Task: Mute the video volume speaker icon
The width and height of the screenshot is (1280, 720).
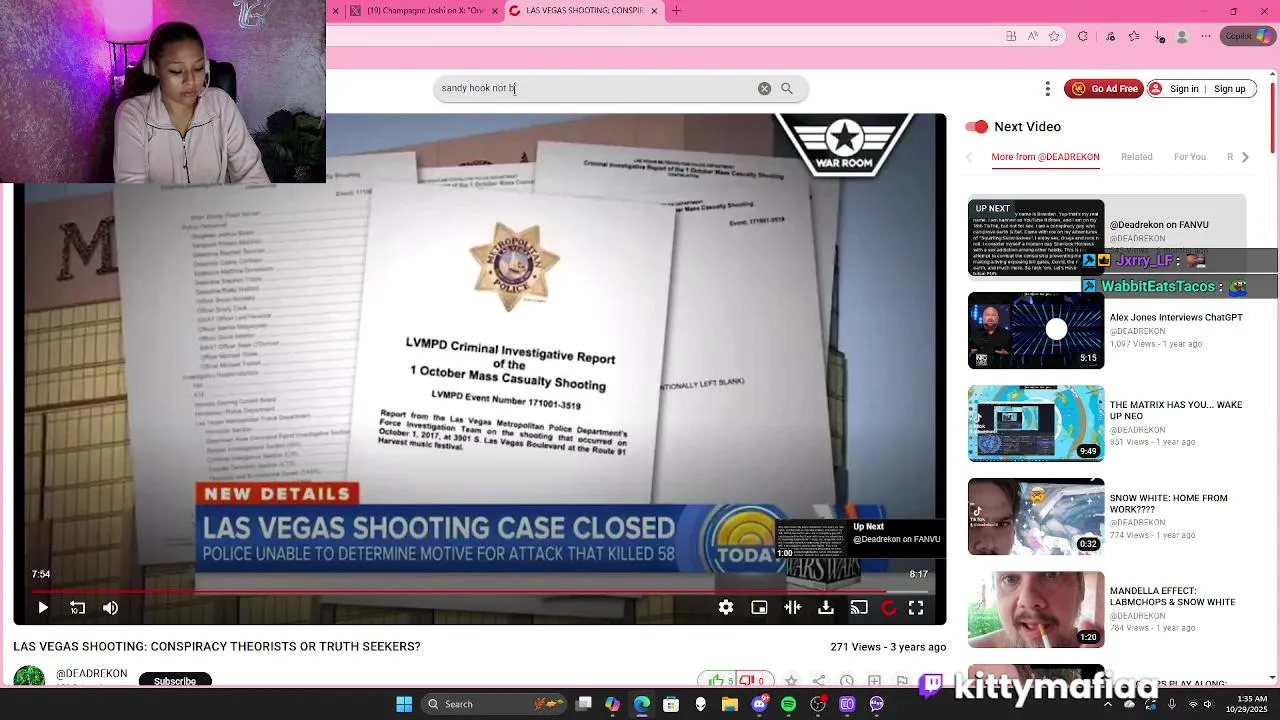Action: 110,607
